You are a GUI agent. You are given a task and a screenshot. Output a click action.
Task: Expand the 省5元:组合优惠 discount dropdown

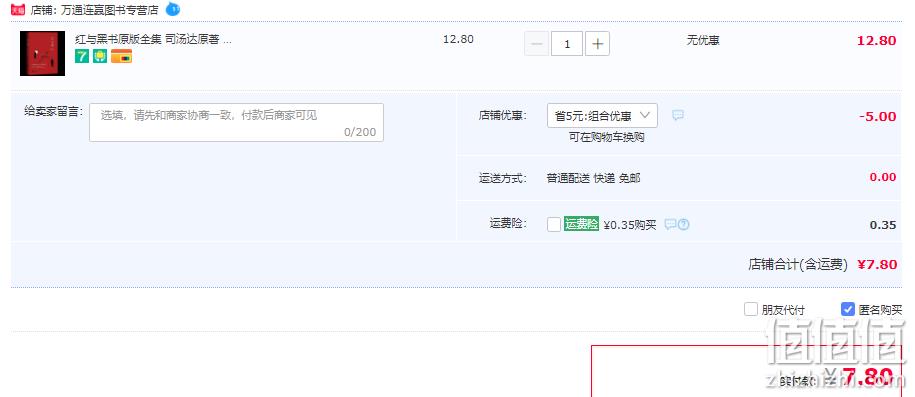coord(602,116)
